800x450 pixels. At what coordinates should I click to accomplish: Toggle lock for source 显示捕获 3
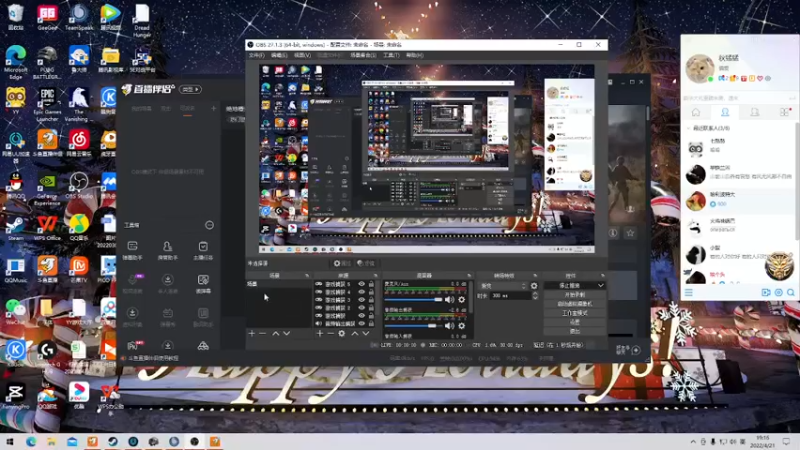click(x=371, y=300)
